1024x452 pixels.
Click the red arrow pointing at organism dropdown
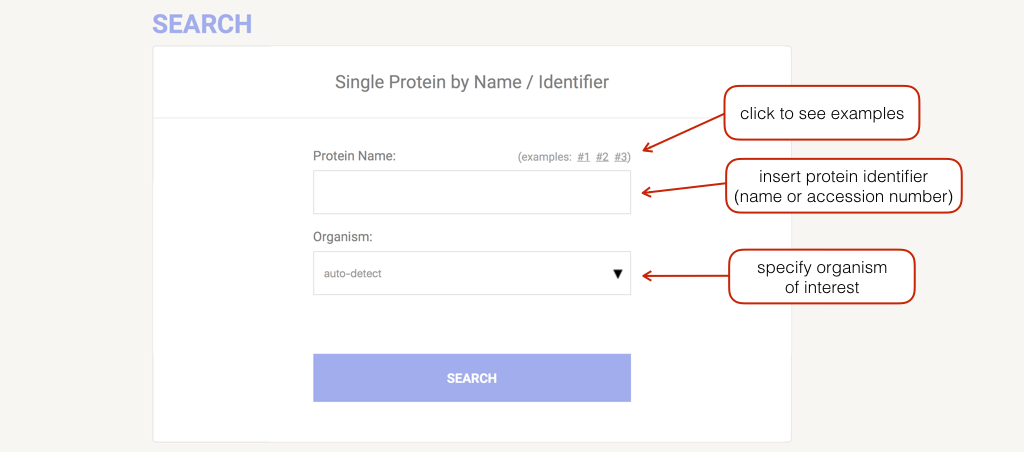point(683,274)
